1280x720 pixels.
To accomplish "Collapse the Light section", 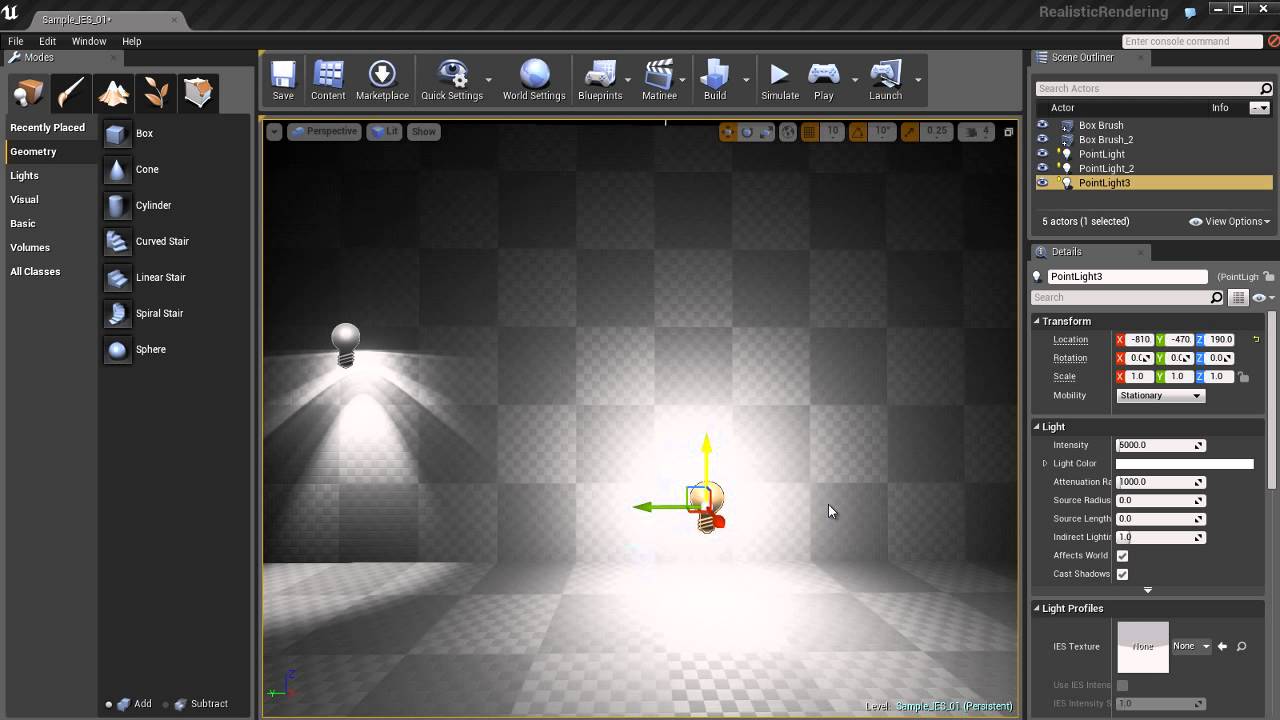I will click(x=1038, y=427).
